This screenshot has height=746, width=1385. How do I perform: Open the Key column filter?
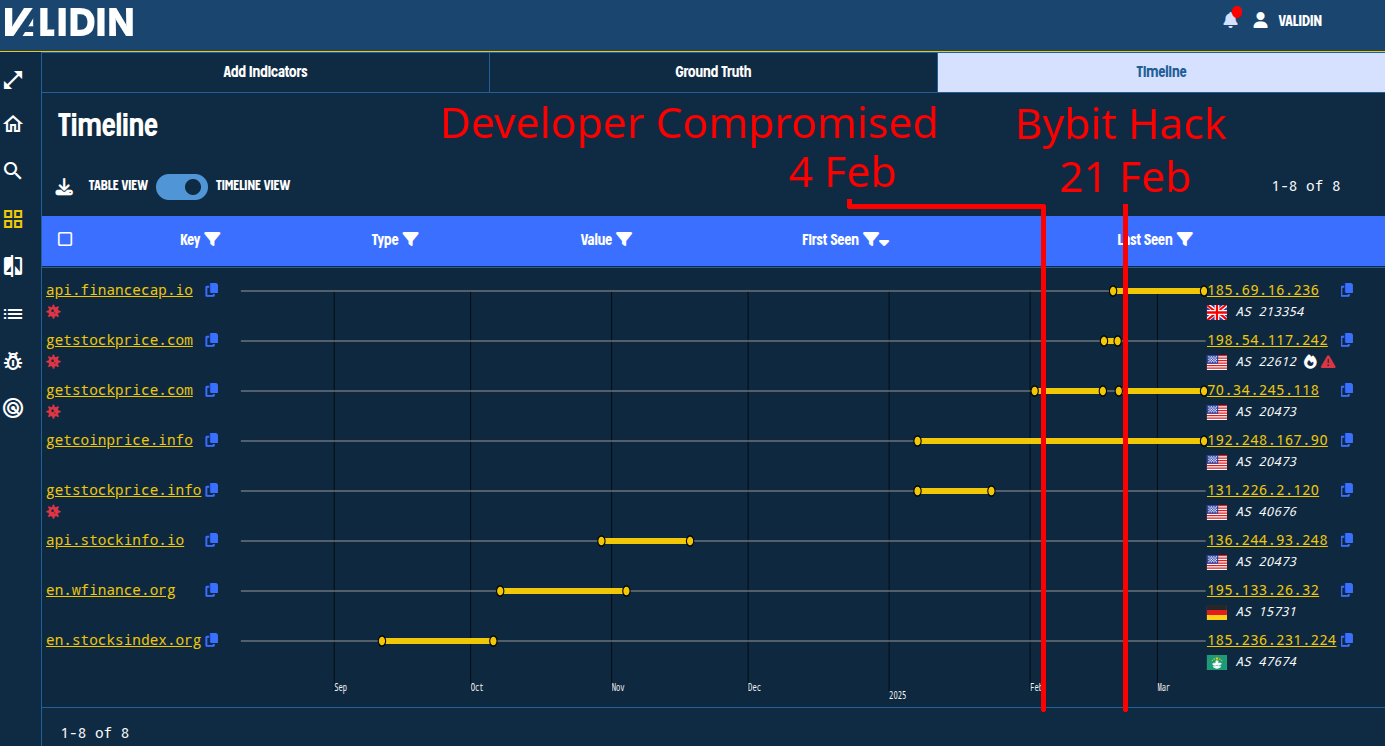pos(212,240)
